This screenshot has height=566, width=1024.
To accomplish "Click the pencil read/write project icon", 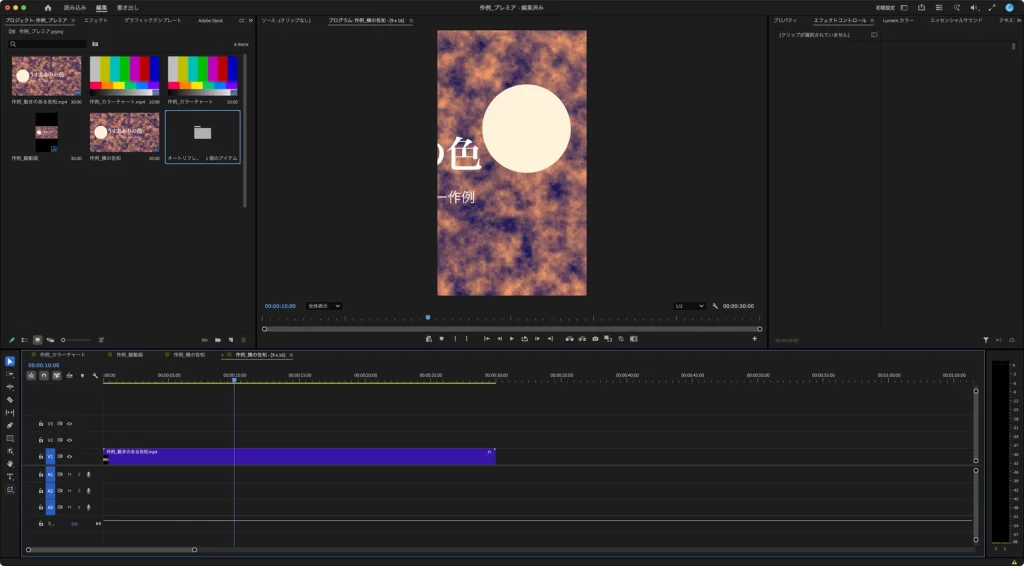I will pos(11,340).
